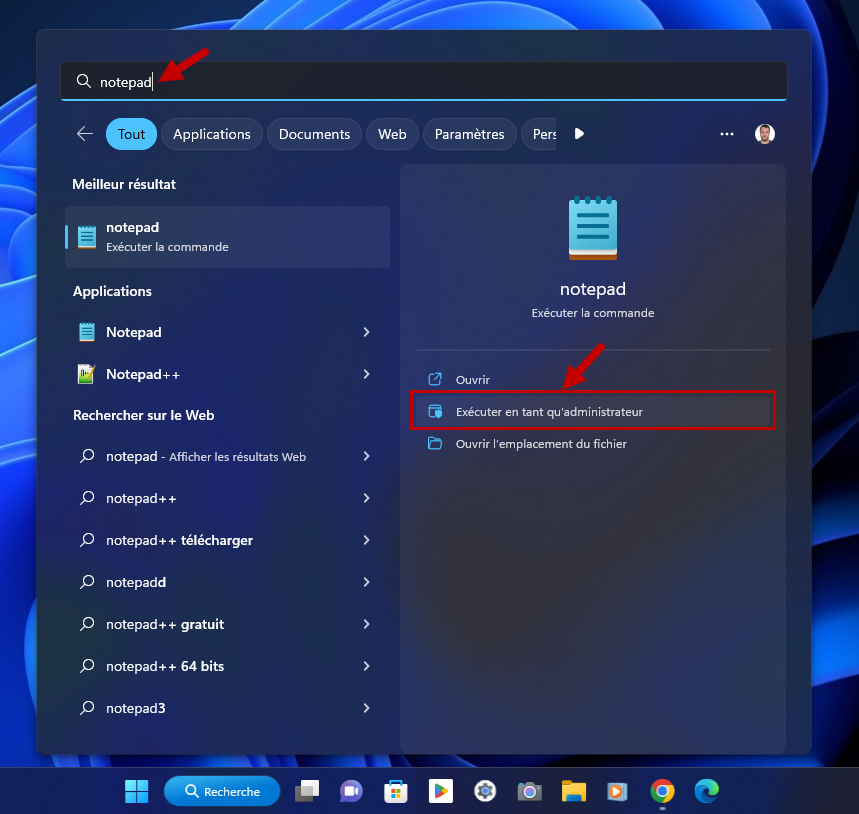Select the 'notepad++' web suggestion text
This screenshot has height=814, width=859.
[141, 498]
